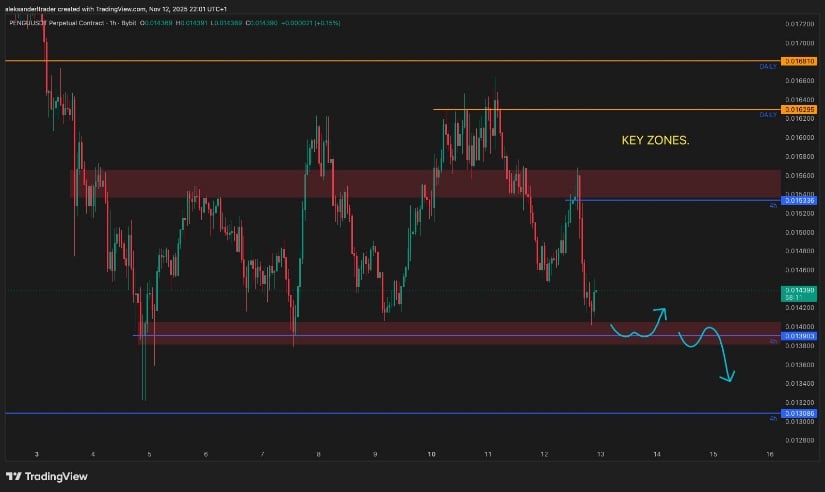Click the orange 0.016810 price label
This screenshot has height=492, width=825.
click(x=800, y=61)
